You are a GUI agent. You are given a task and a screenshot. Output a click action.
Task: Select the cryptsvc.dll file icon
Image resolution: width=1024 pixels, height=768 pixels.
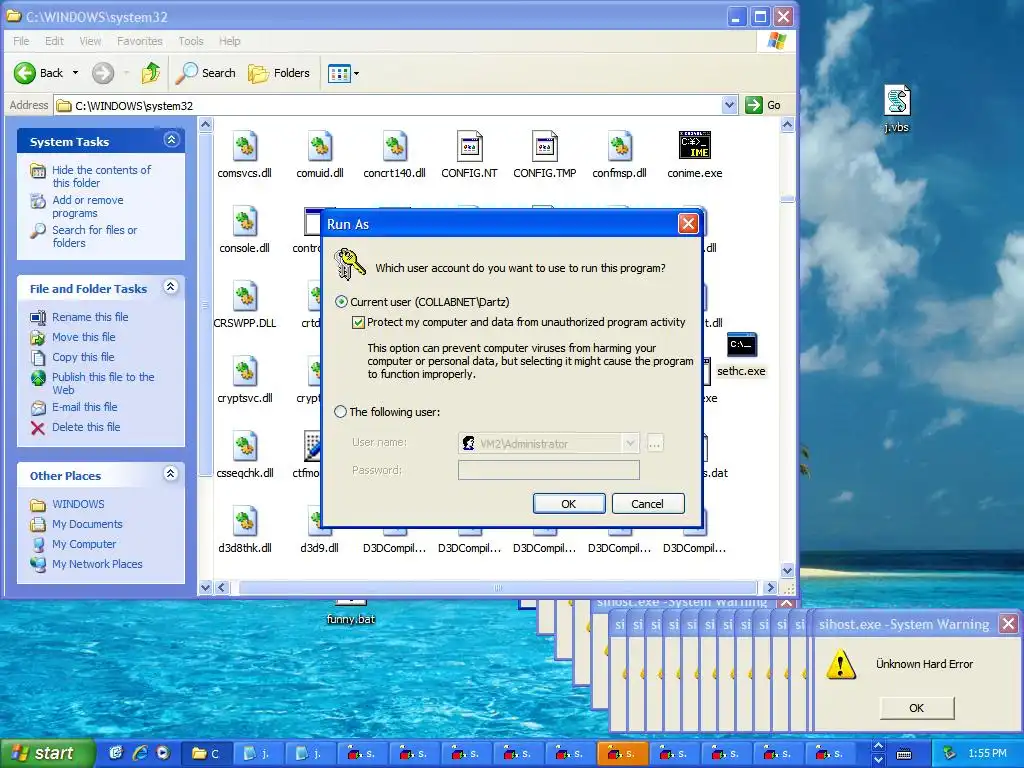[245, 372]
